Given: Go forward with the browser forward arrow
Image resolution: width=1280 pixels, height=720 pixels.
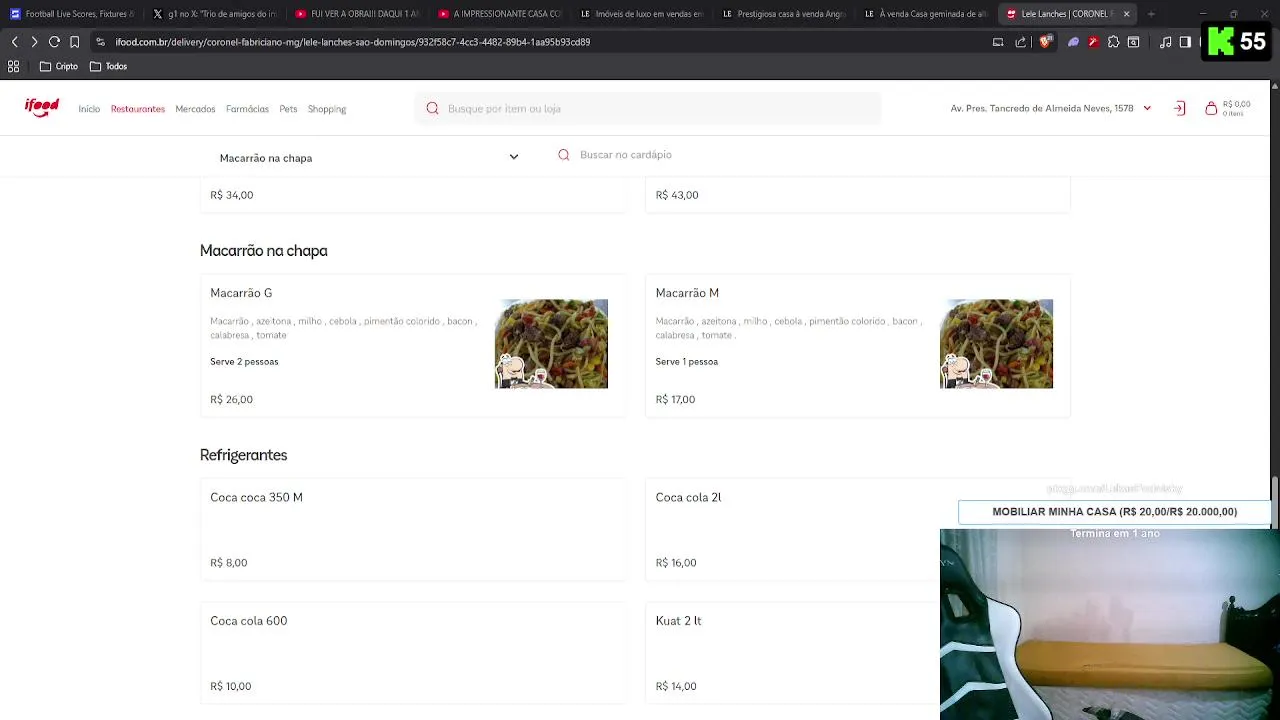Looking at the screenshot, I should pos(34,42).
